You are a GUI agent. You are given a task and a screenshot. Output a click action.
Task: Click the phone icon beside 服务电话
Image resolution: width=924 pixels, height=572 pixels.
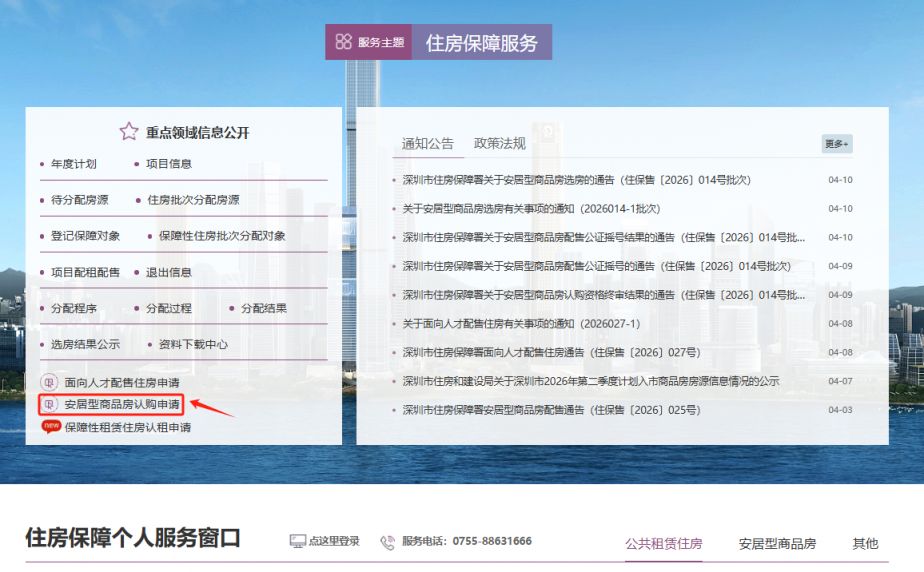pos(387,542)
